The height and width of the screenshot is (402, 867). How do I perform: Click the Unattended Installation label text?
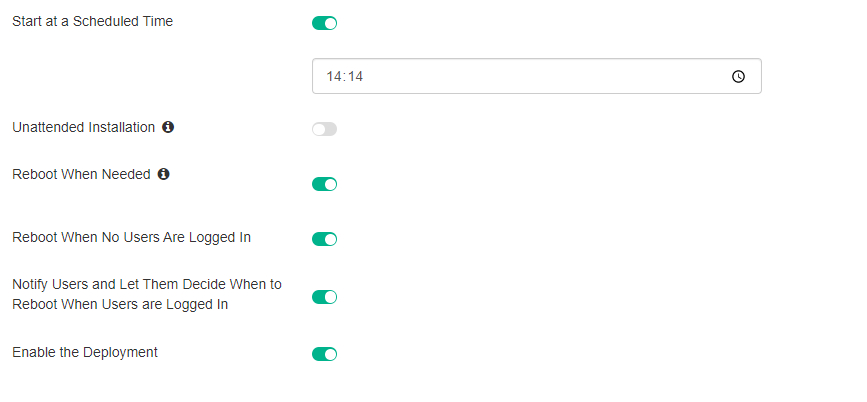point(83,127)
